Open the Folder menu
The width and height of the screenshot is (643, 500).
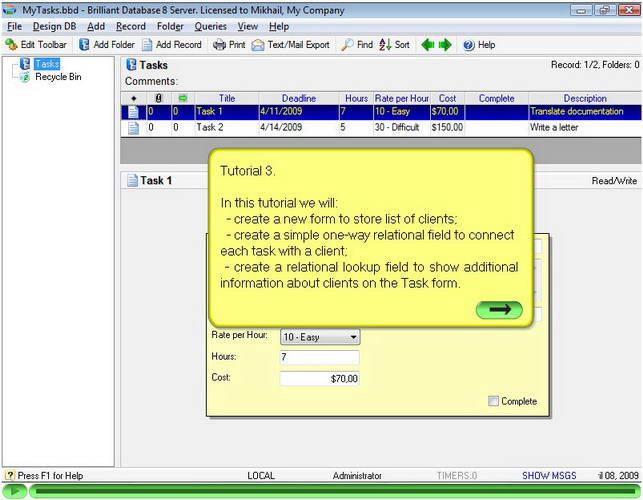pyautogui.click(x=170, y=27)
